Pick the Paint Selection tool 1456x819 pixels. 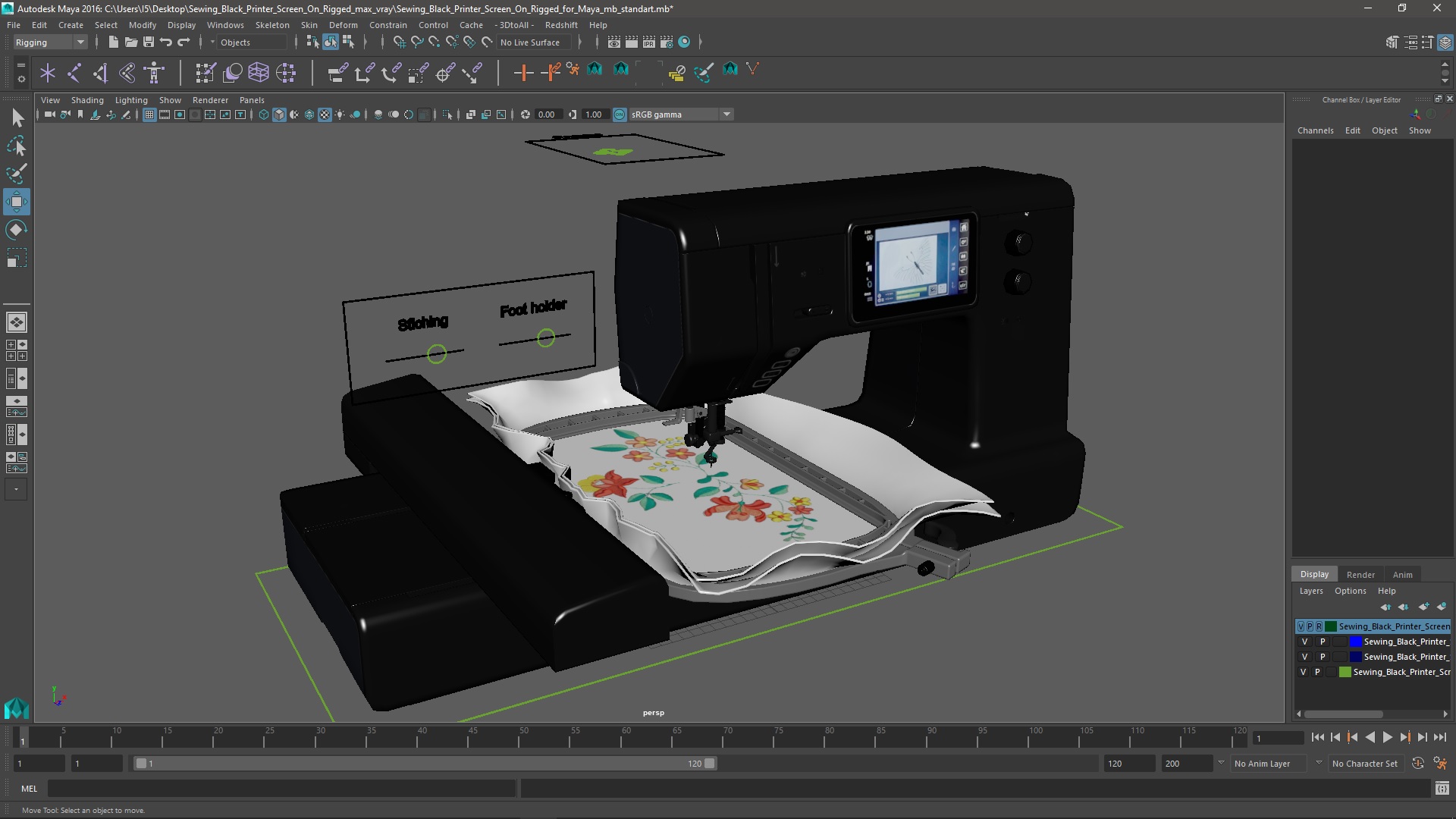point(16,174)
